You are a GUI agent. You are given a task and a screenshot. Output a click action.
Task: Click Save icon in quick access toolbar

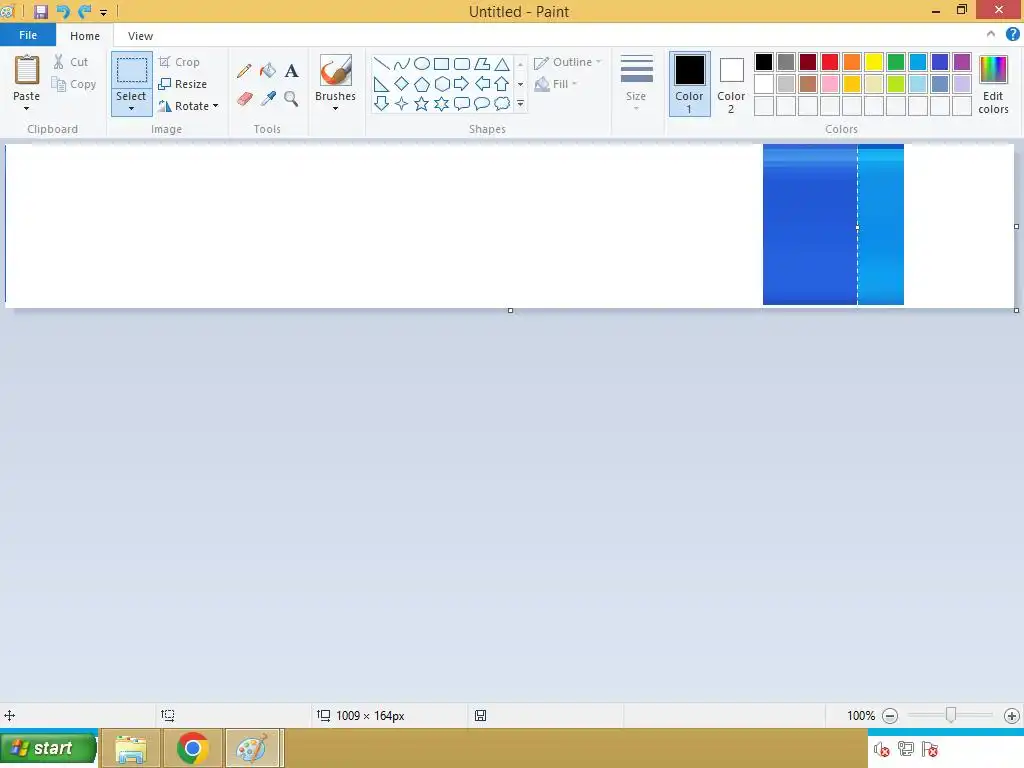[x=41, y=11]
